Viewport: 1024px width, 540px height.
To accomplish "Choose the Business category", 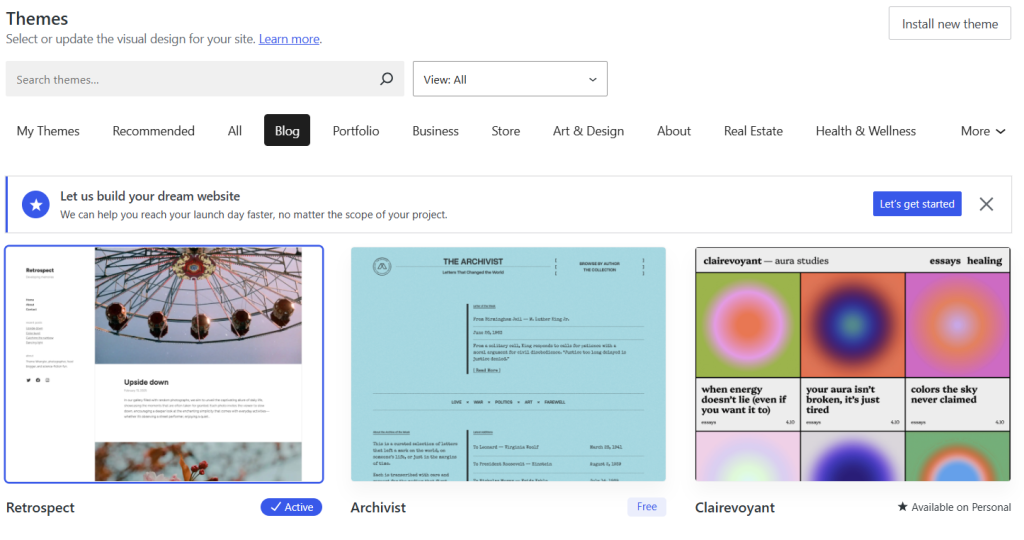I will [x=436, y=131].
